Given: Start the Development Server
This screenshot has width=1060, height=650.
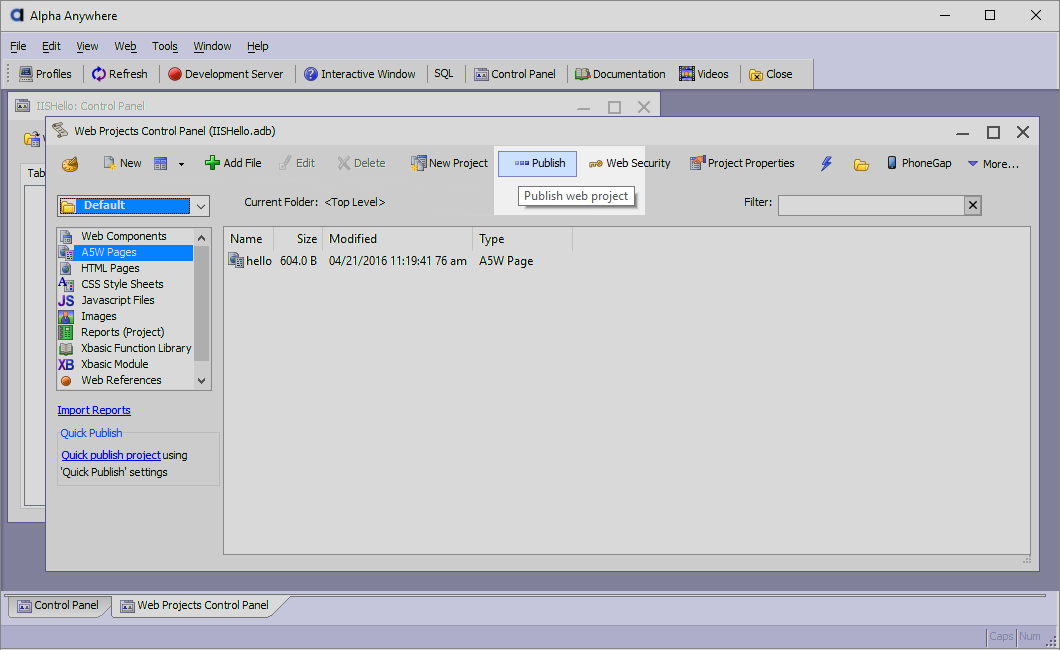Looking at the screenshot, I should tap(225, 74).
